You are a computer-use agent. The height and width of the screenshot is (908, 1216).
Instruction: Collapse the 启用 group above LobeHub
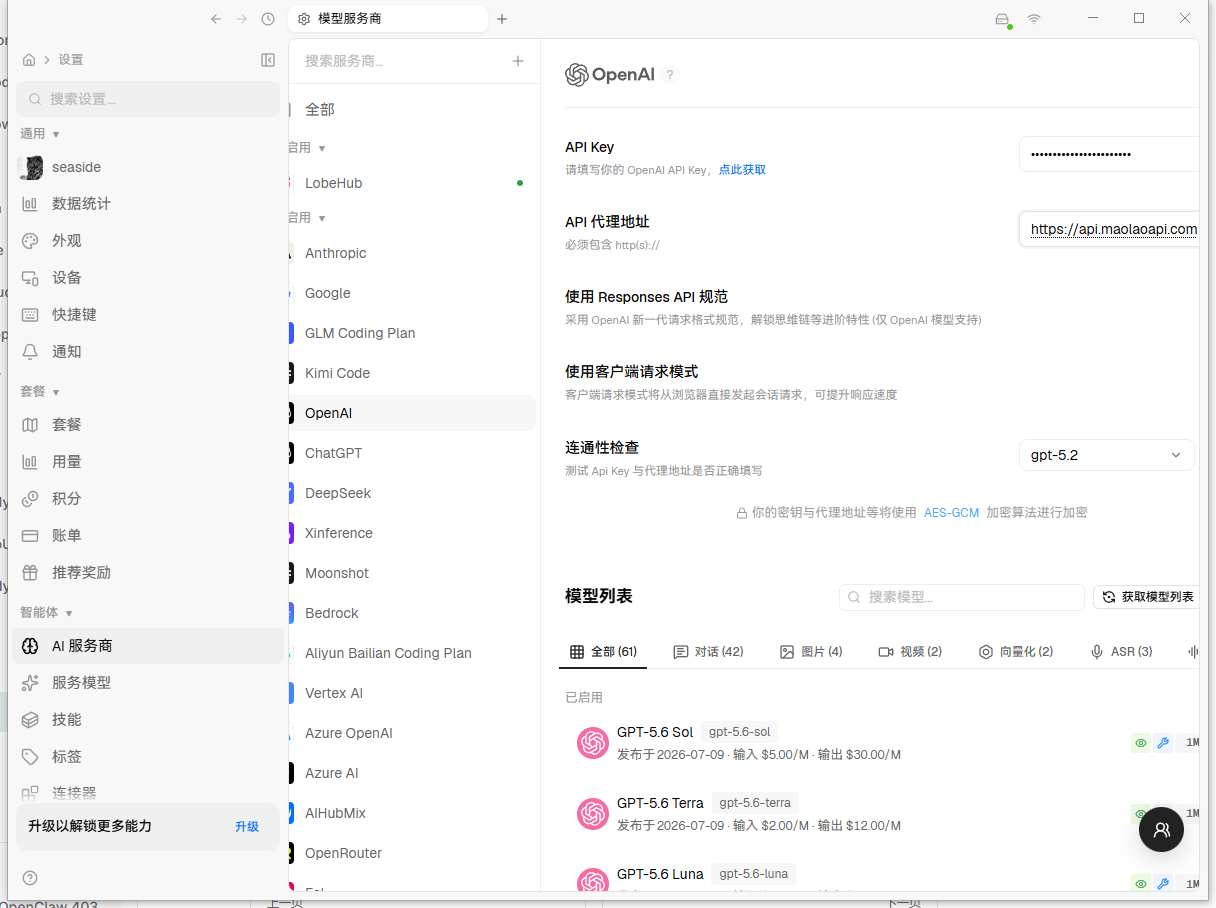pos(308,148)
